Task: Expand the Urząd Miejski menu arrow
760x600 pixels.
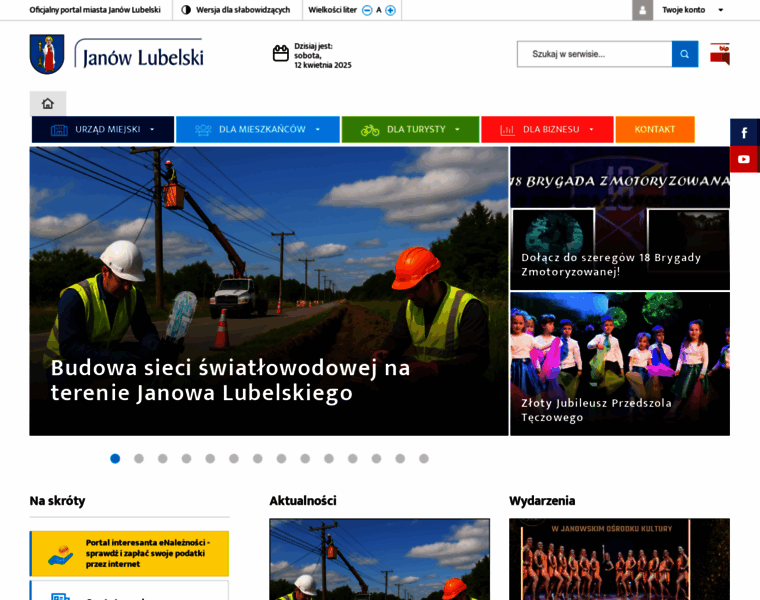Action: coord(152,129)
